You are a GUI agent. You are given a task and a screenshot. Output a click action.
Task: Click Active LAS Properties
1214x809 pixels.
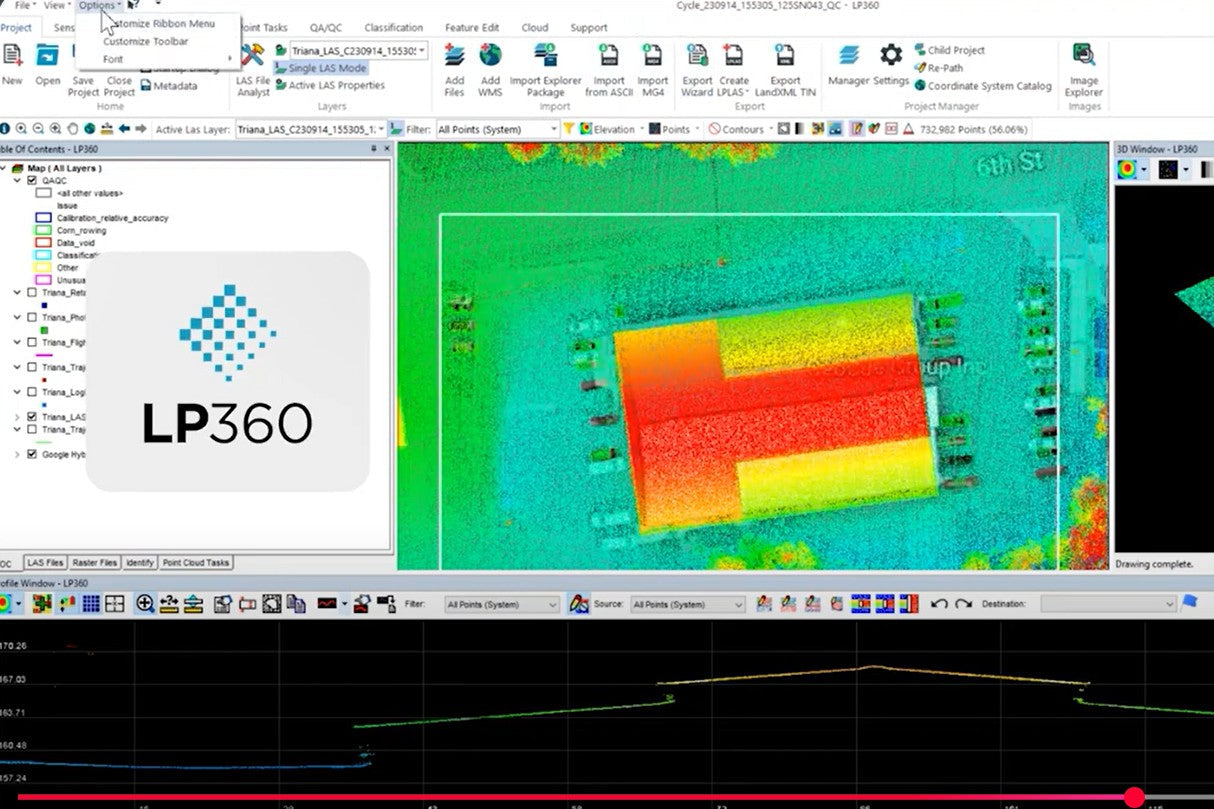(x=329, y=86)
